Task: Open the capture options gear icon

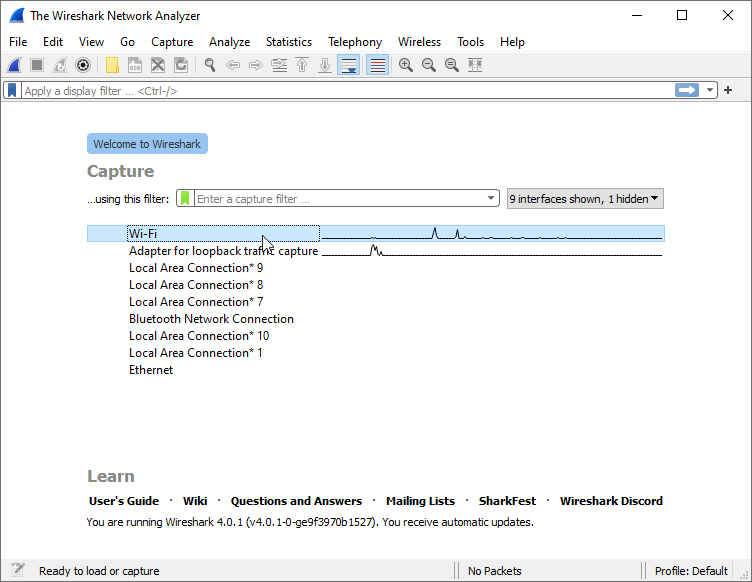Action: (83, 65)
